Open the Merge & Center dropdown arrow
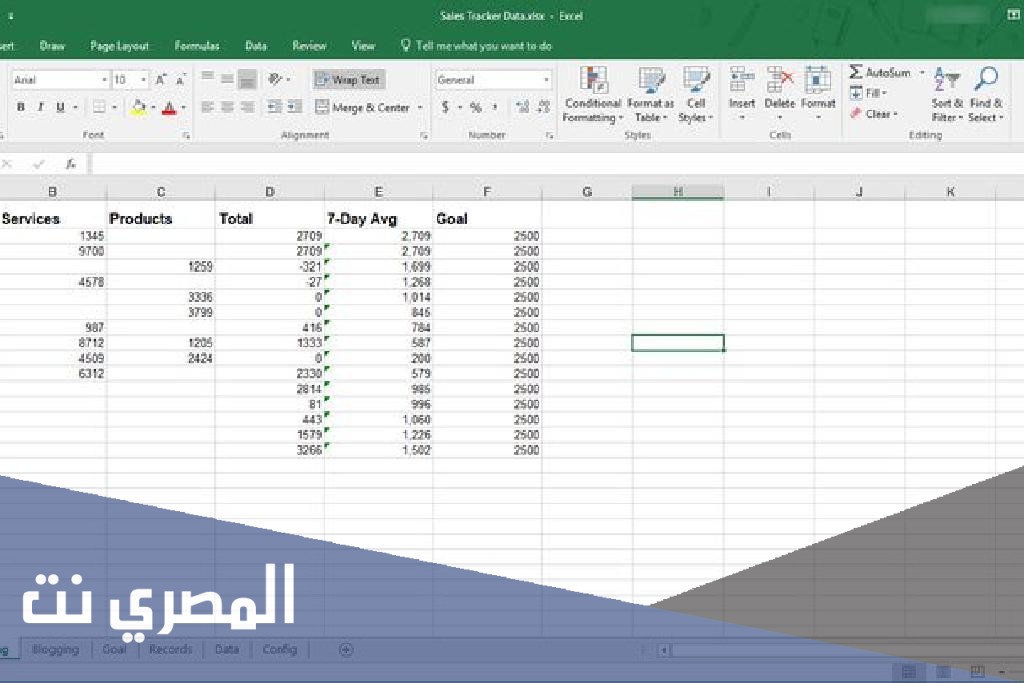The width and height of the screenshot is (1024, 683). pos(420,108)
